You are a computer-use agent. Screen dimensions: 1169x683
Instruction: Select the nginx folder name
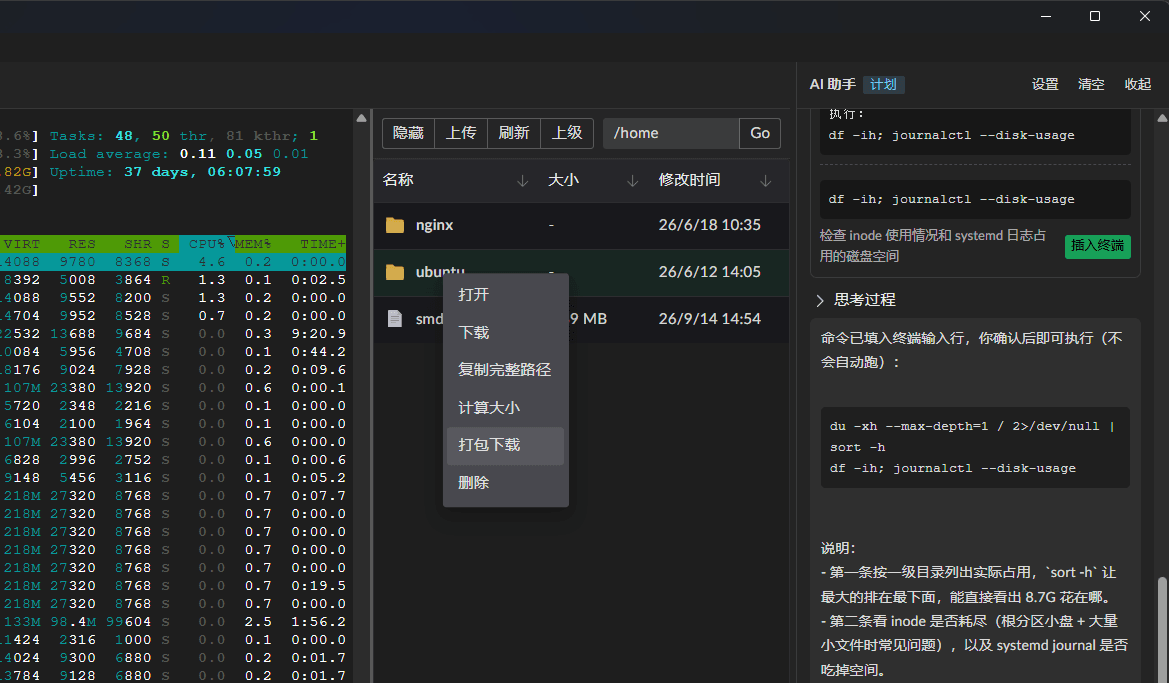click(435, 225)
